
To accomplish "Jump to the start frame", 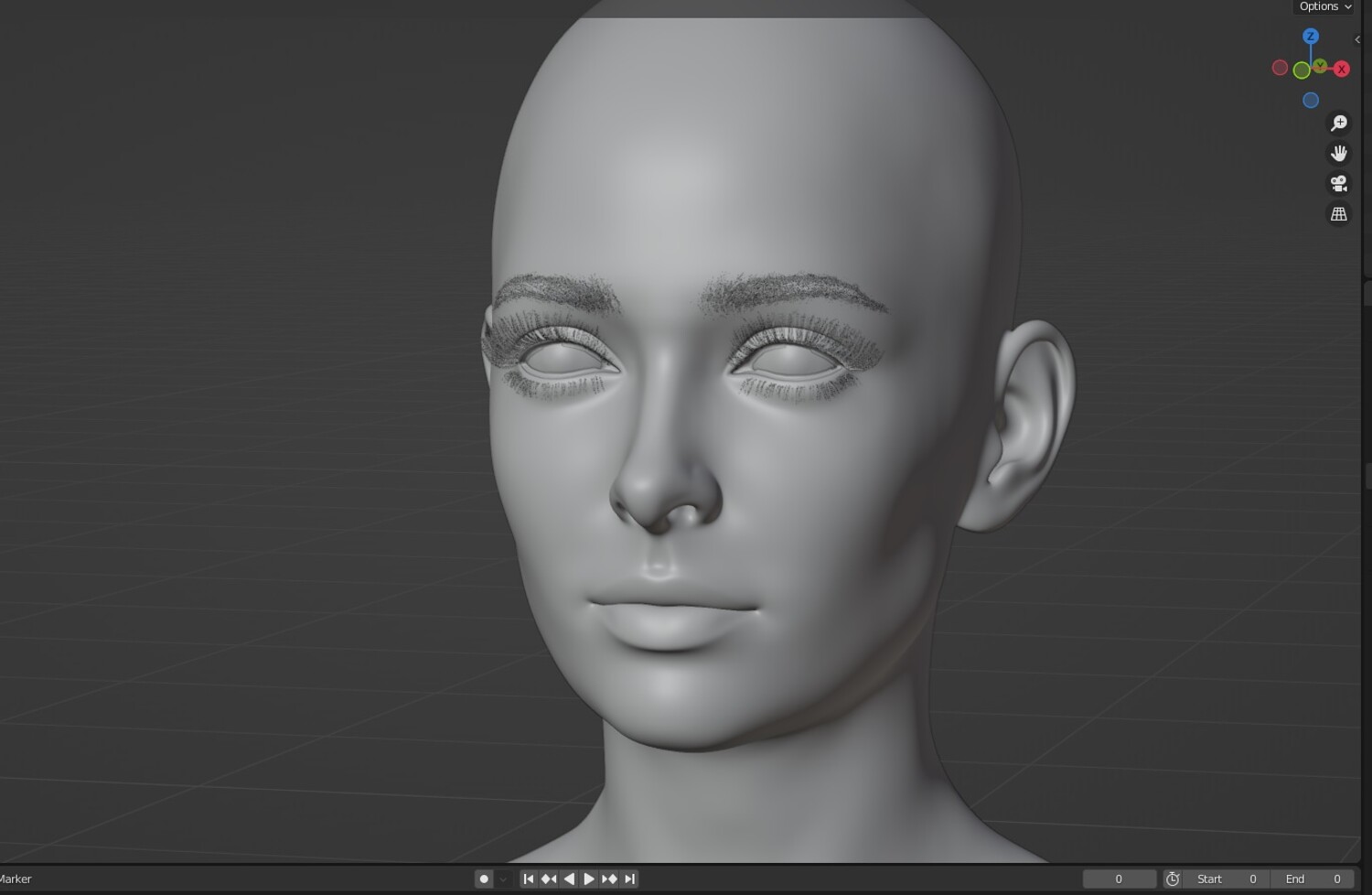I will pos(529,879).
